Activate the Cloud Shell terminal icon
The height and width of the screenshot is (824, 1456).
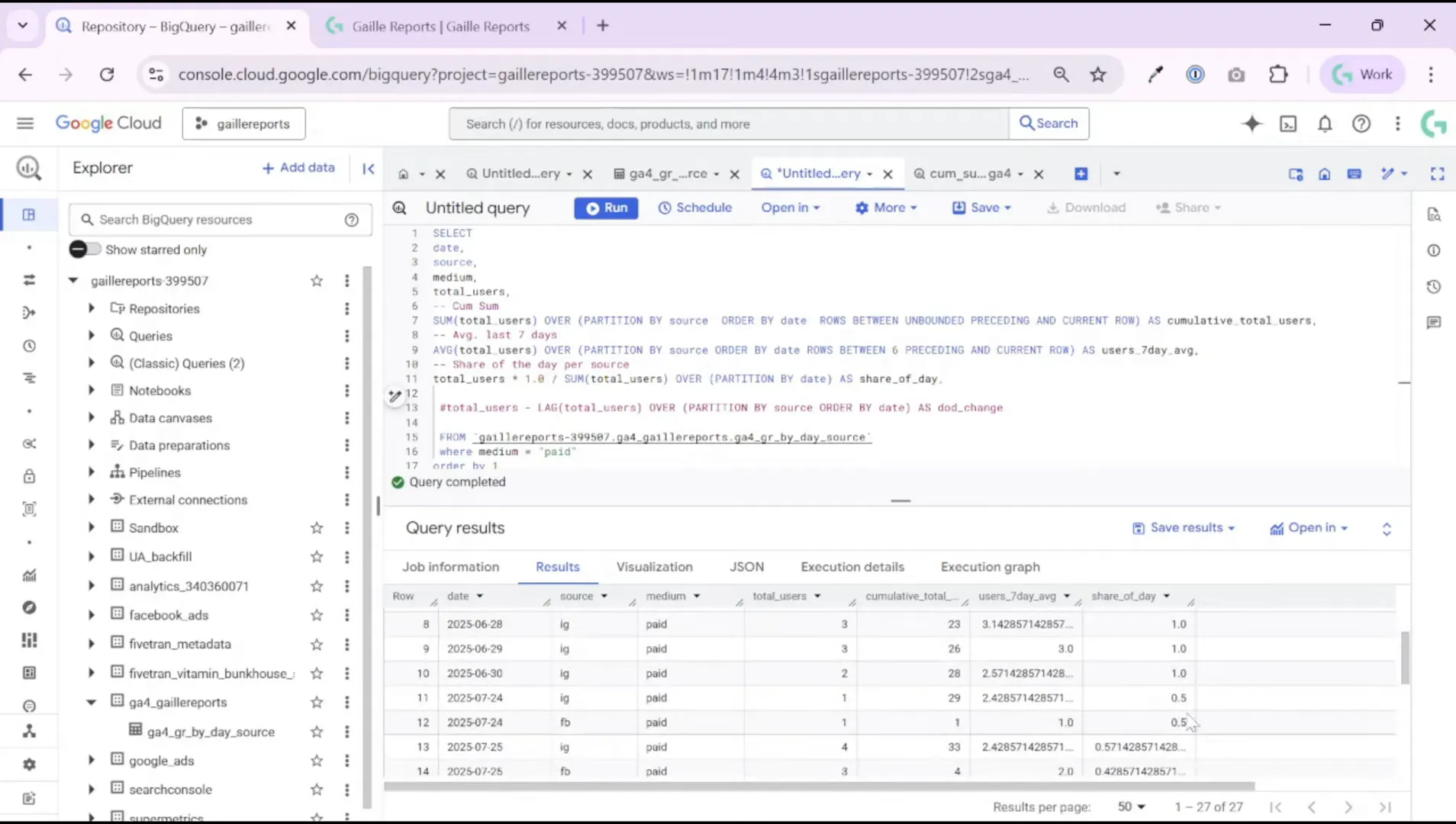1288,123
